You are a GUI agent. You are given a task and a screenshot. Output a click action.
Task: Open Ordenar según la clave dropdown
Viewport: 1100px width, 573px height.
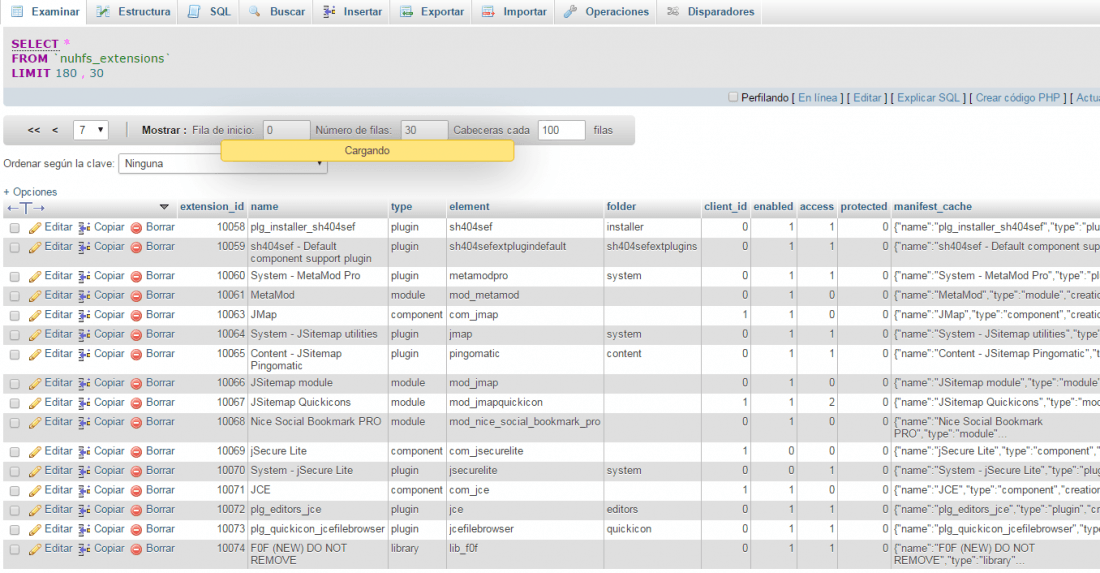[222, 163]
